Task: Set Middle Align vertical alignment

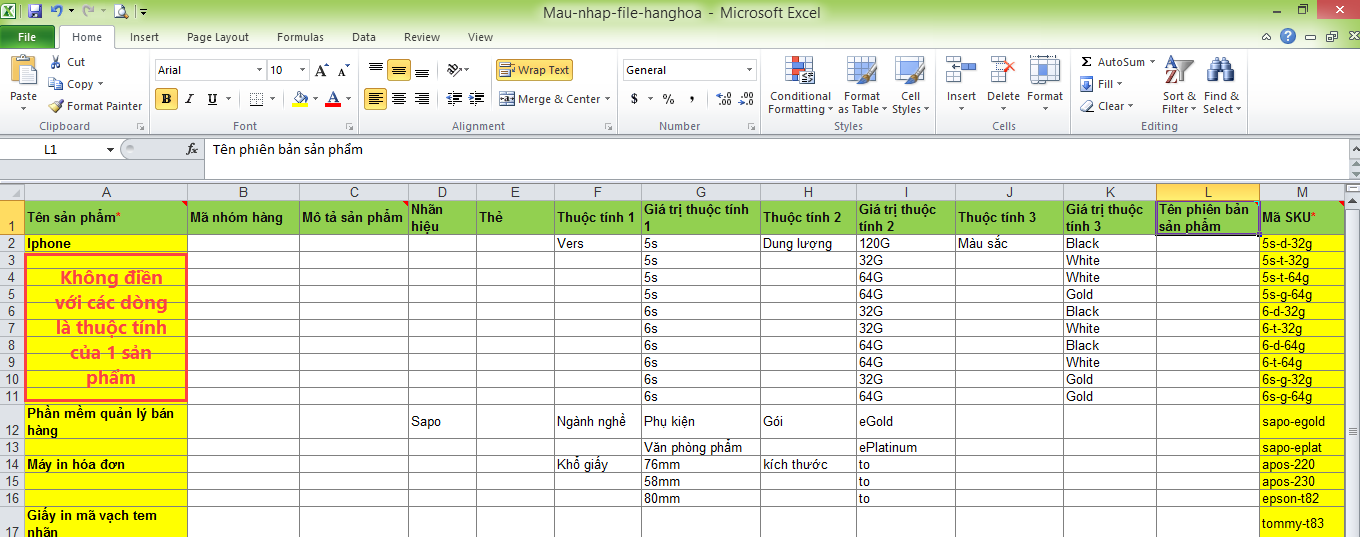Action: click(399, 70)
